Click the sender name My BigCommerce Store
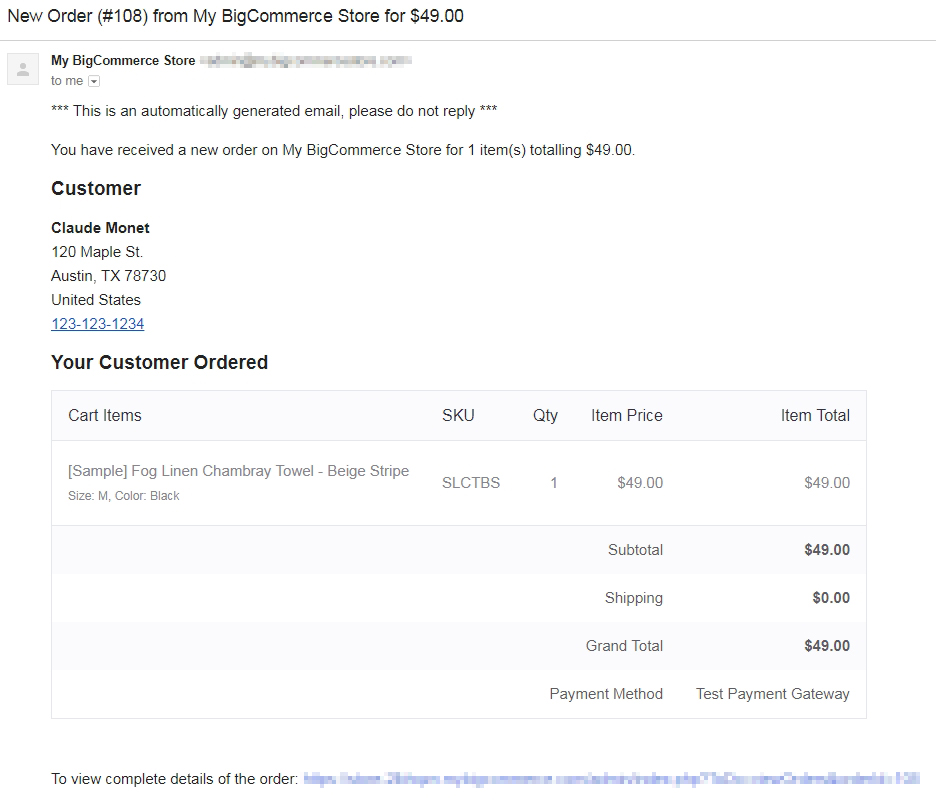Viewport: 936px width, 802px height. click(x=122, y=60)
